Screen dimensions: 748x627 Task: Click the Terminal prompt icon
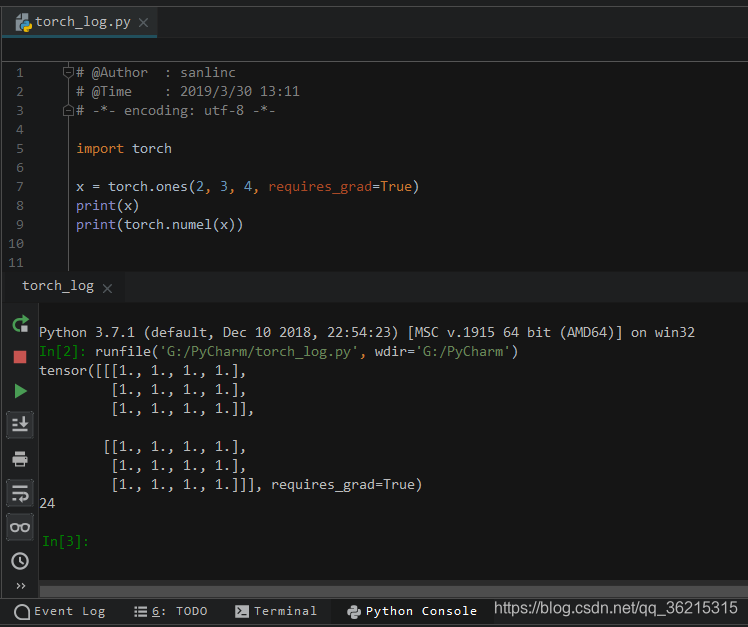[x=242, y=611]
